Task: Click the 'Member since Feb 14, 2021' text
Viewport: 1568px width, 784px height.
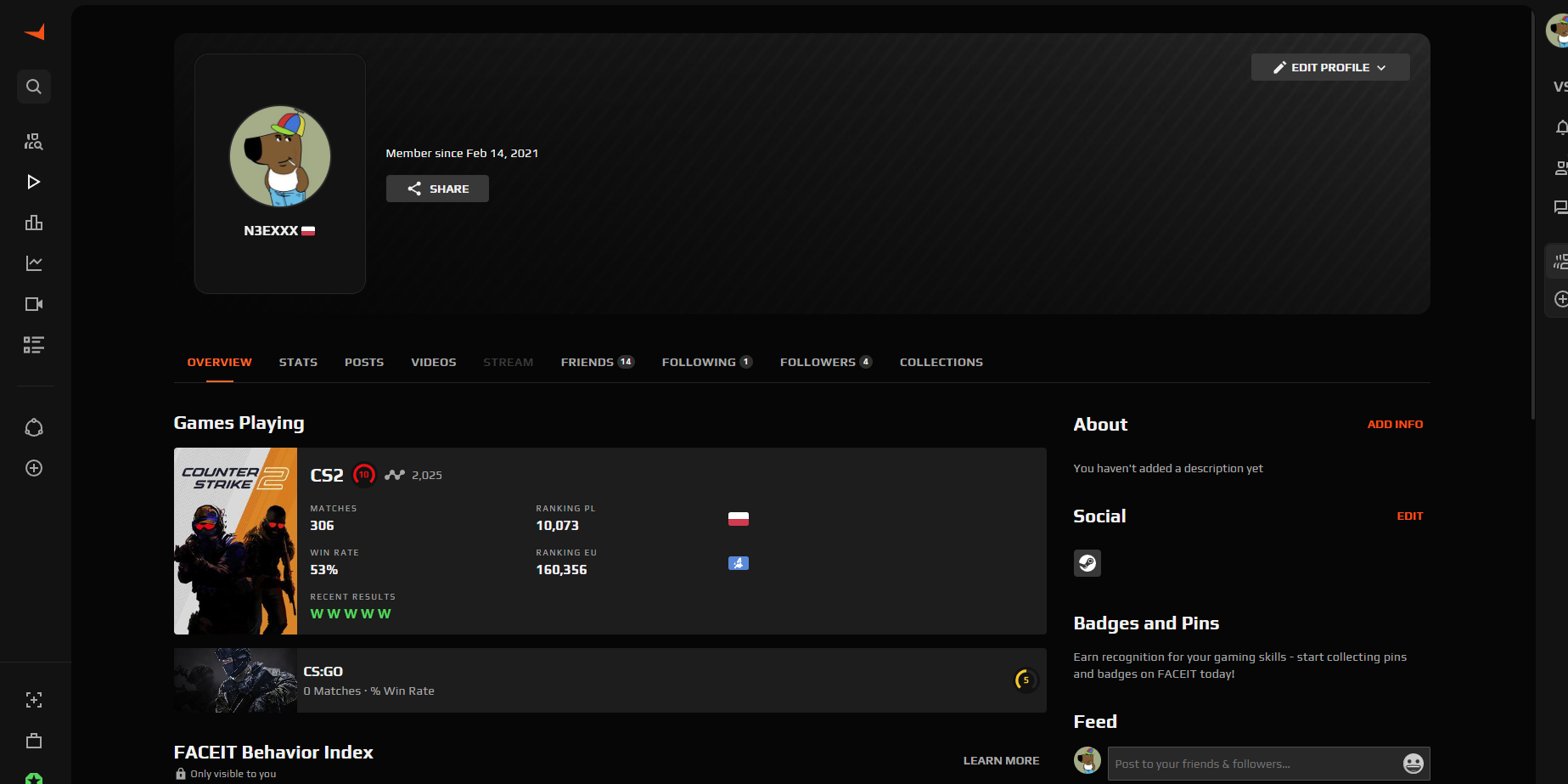Action: [462, 153]
